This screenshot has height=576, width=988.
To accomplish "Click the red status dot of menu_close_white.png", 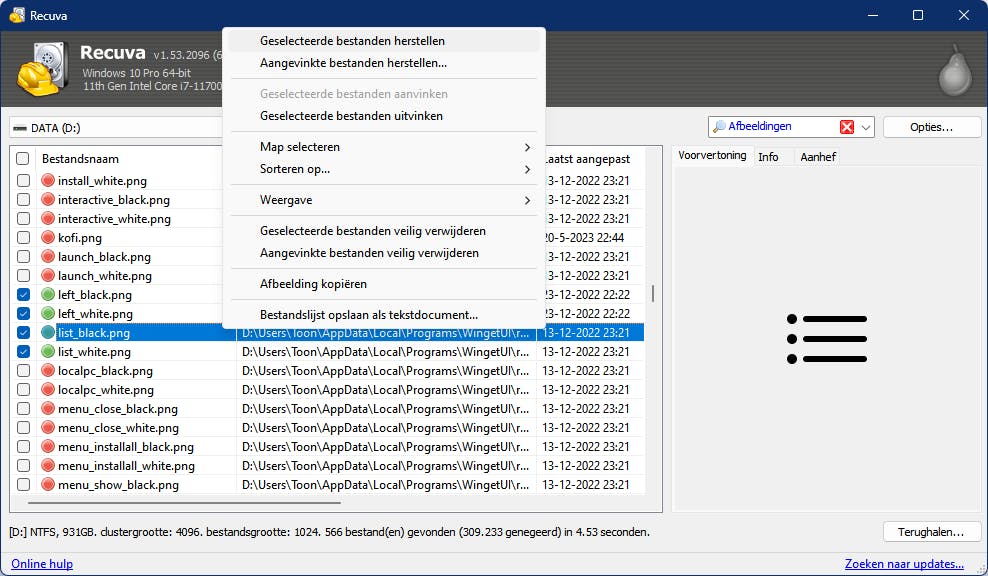I will (48, 427).
